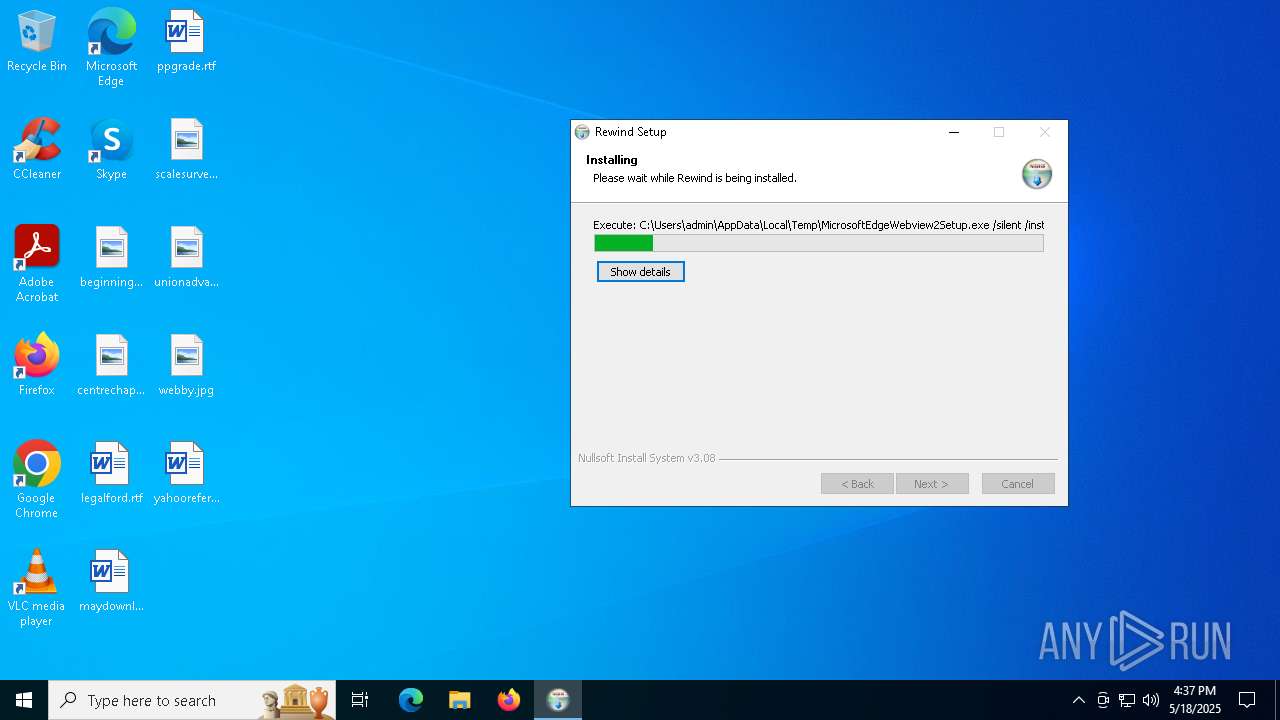Open Firefox from the taskbar

coord(509,700)
